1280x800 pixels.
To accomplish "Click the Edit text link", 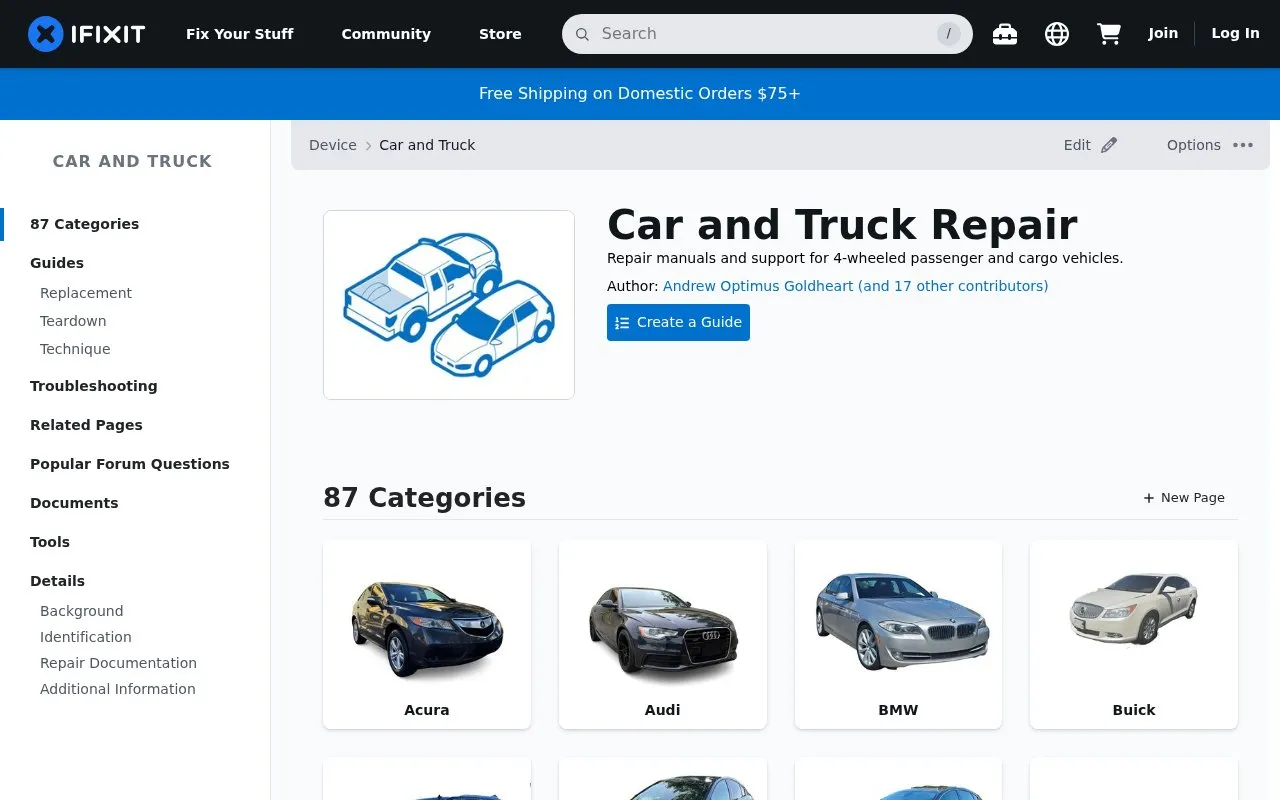I will pos(1077,145).
